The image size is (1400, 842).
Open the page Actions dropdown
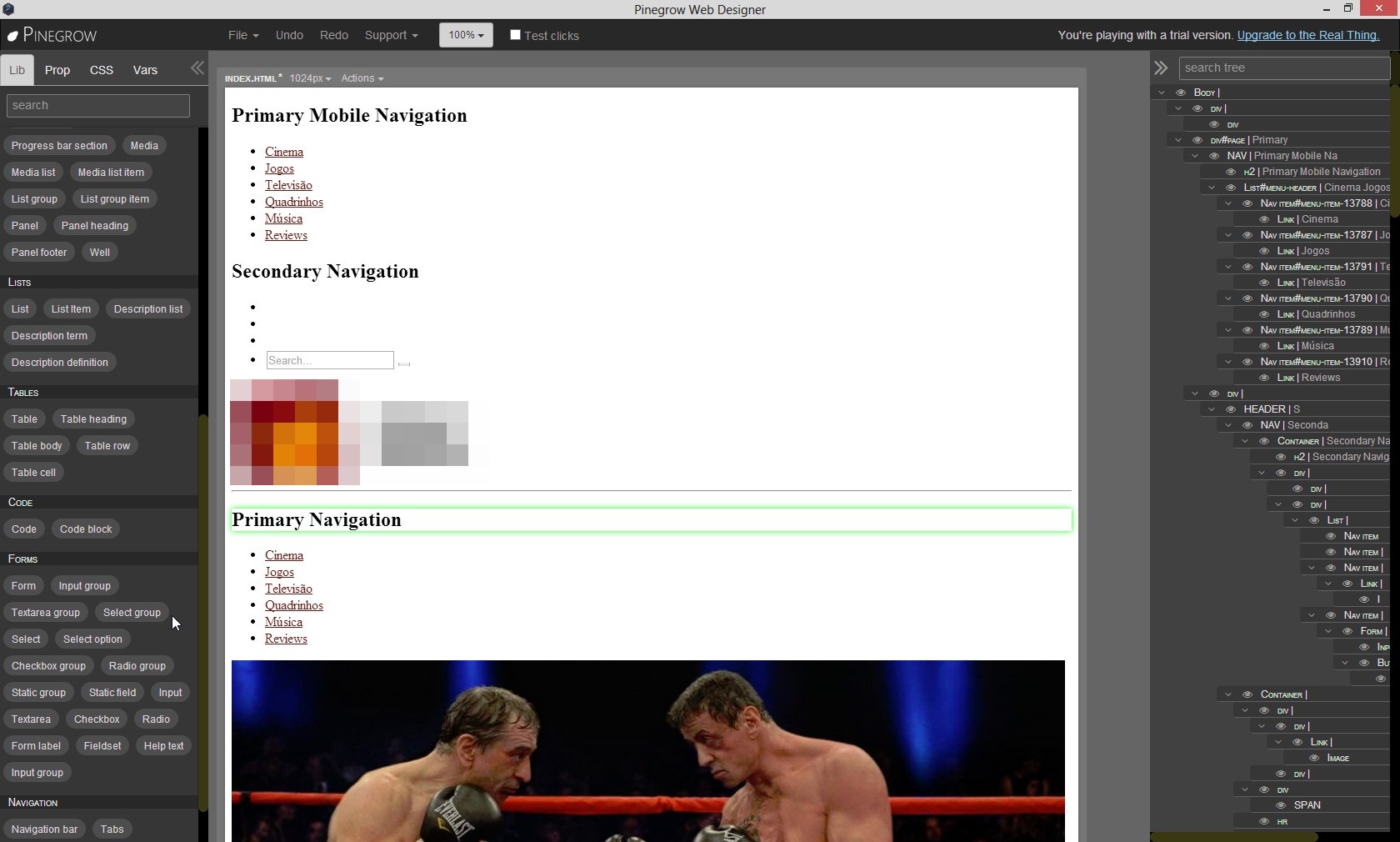pyautogui.click(x=362, y=78)
